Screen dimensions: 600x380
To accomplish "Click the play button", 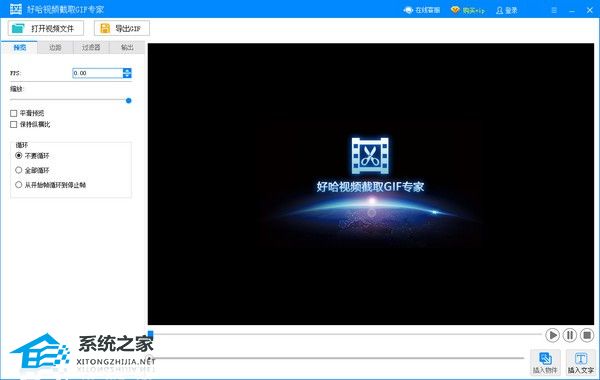I will (x=552, y=335).
